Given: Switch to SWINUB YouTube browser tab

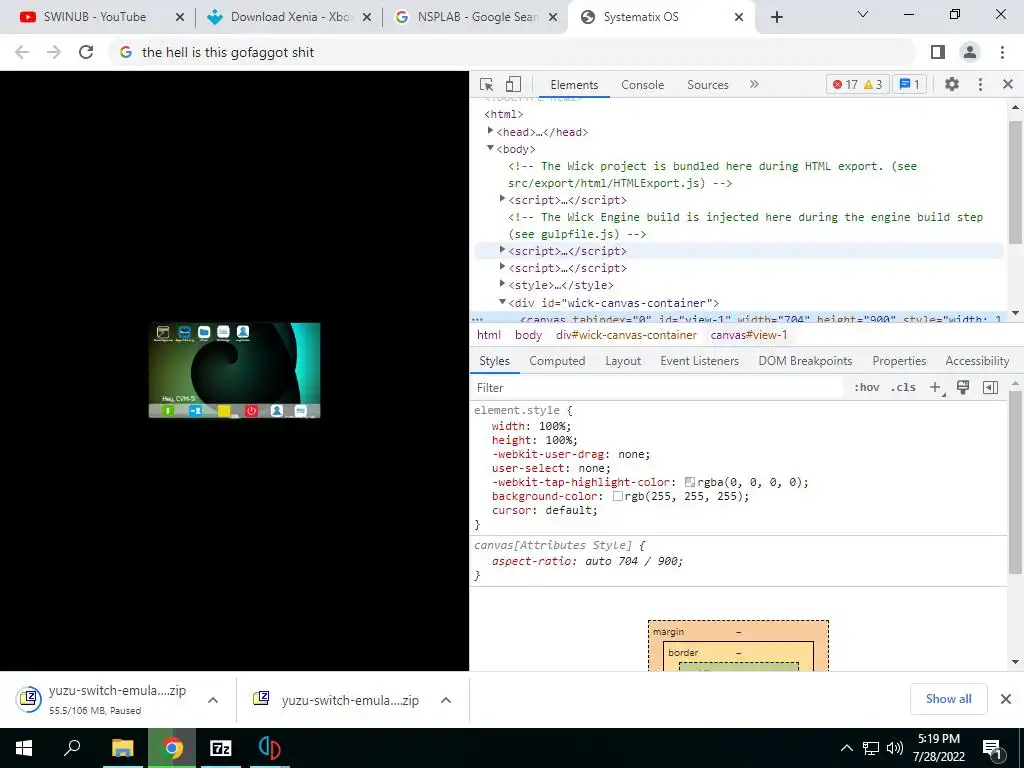Looking at the screenshot, I should (95, 17).
